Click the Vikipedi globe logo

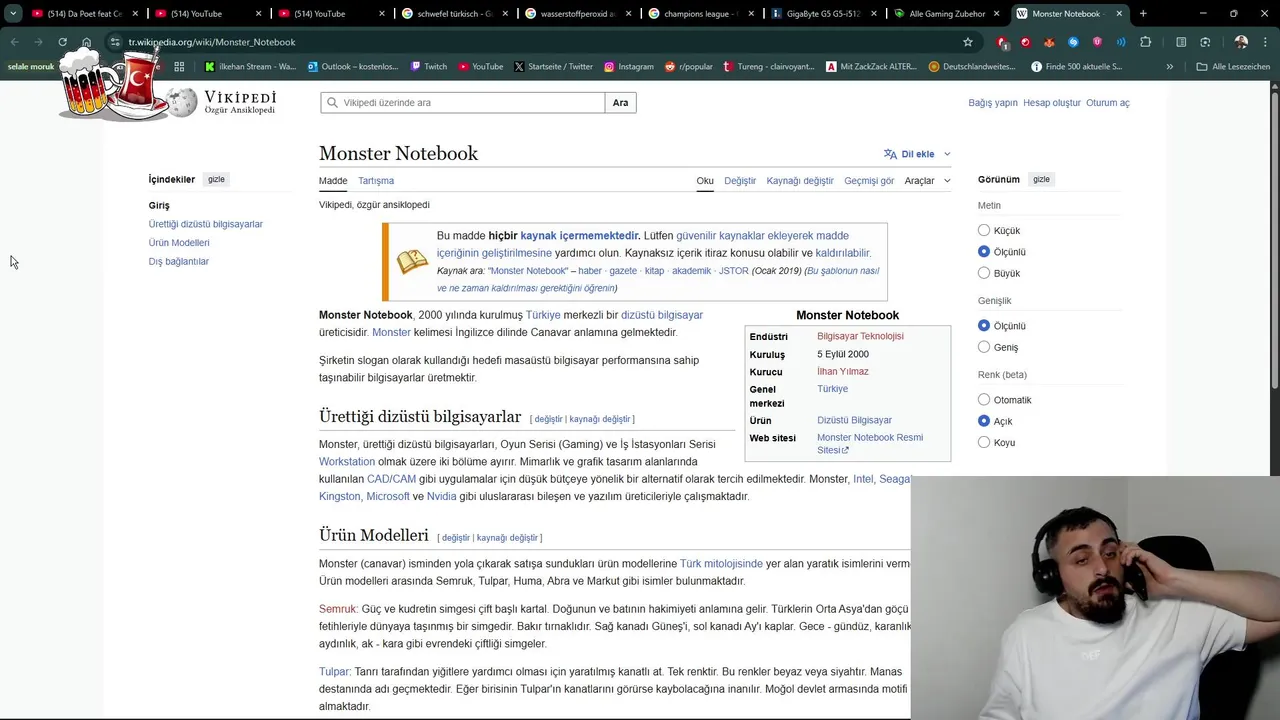tap(182, 102)
